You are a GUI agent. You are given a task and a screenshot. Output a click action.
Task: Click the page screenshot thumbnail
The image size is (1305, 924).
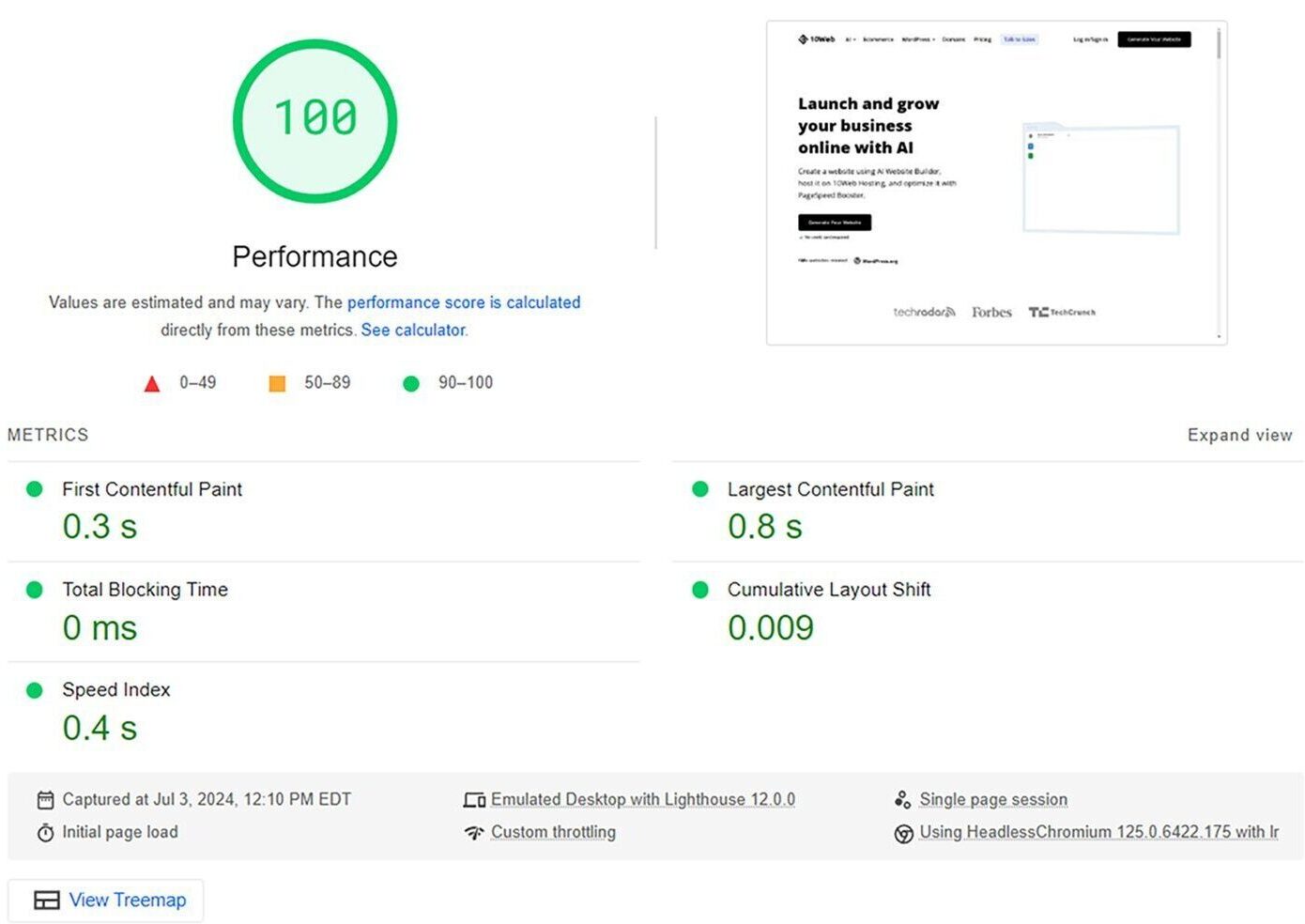point(996,183)
